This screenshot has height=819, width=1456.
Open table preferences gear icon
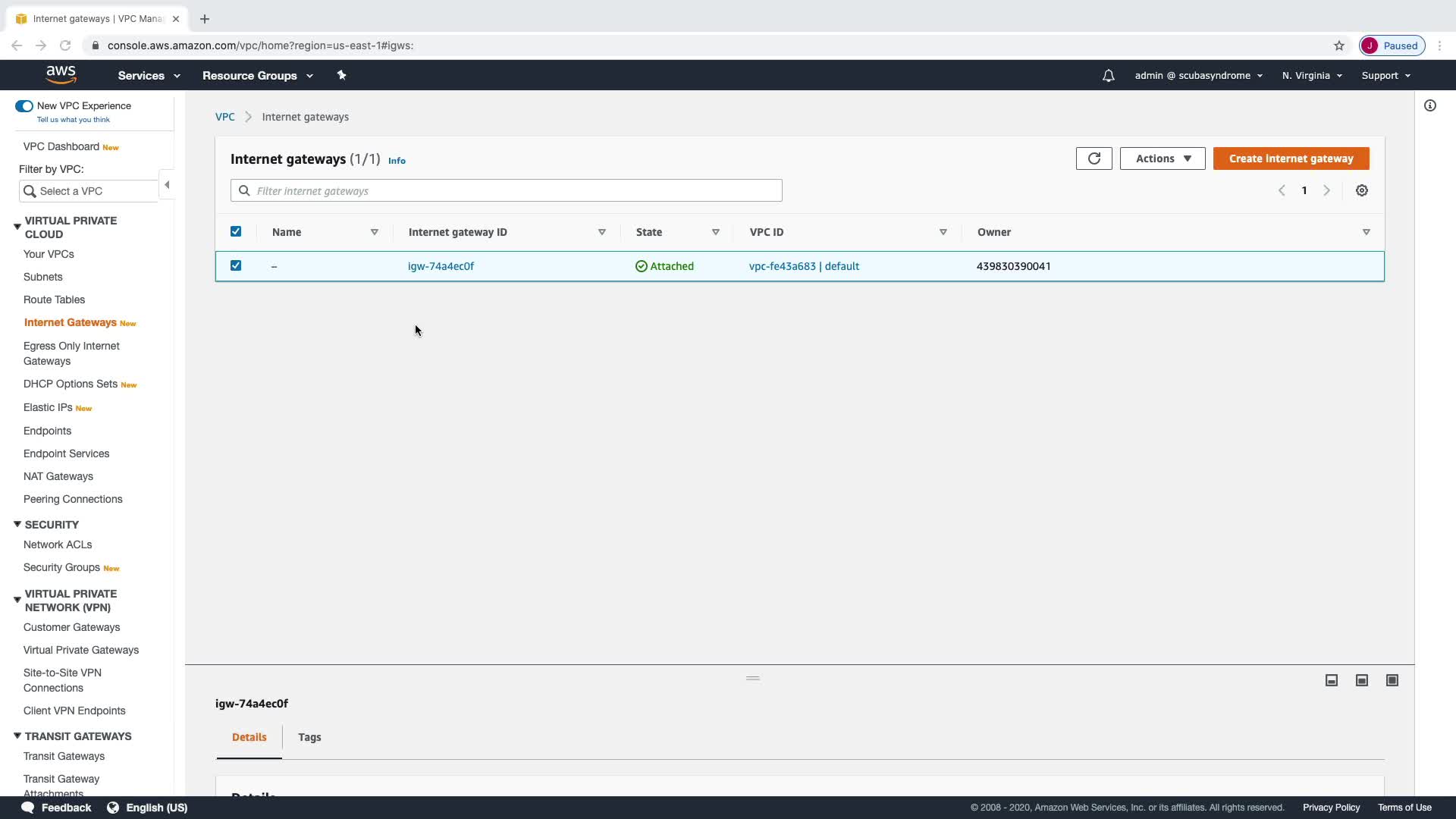tap(1362, 191)
